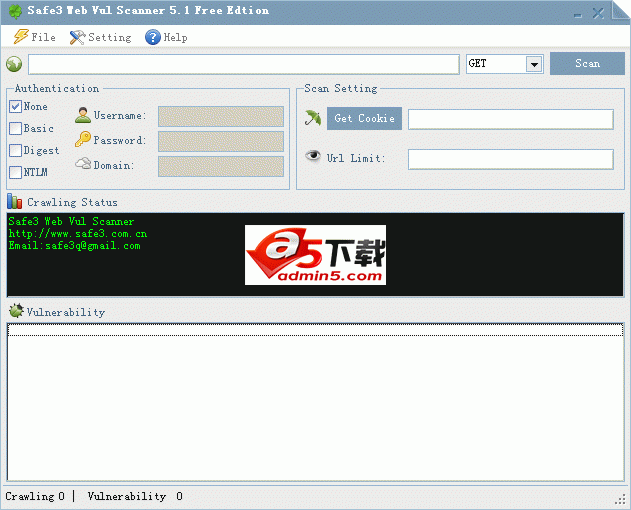This screenshot has width=631, height=510.
Task: Click the 'Safe3 Web Vul Scanner' log line
Action: tap(71, 221)
